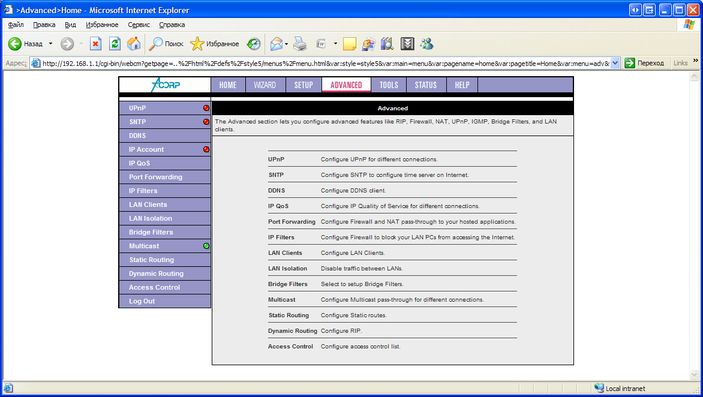The height and width of the screenshot is (397, 703).
Task: Click the red status indicator beside UPnP
Action: click(x=206, y=108)
